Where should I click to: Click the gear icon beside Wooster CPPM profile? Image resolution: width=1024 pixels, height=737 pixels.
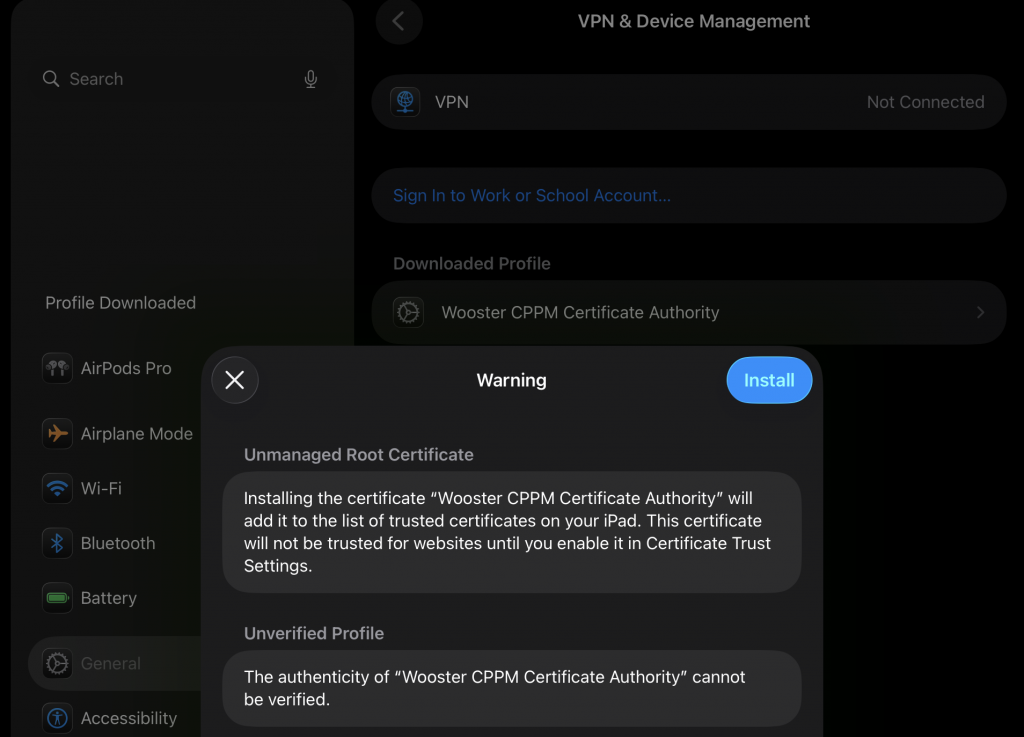coord(409,313)
